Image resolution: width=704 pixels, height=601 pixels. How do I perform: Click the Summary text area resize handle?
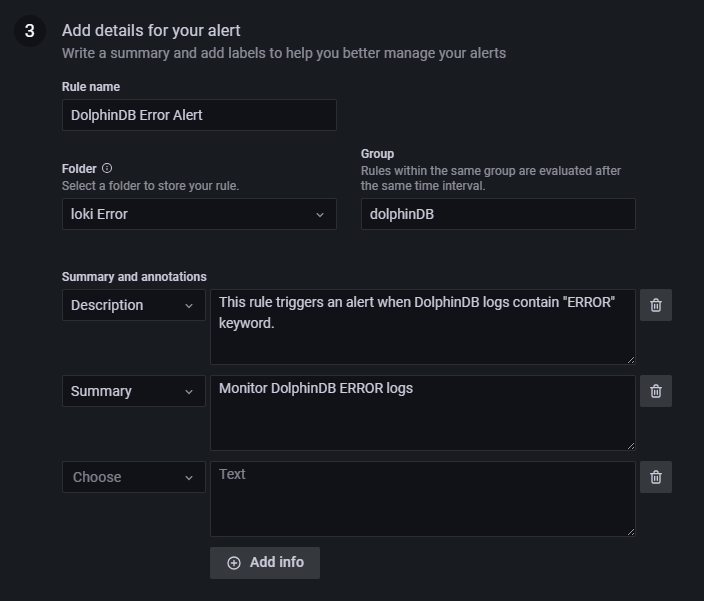[630, 446]
